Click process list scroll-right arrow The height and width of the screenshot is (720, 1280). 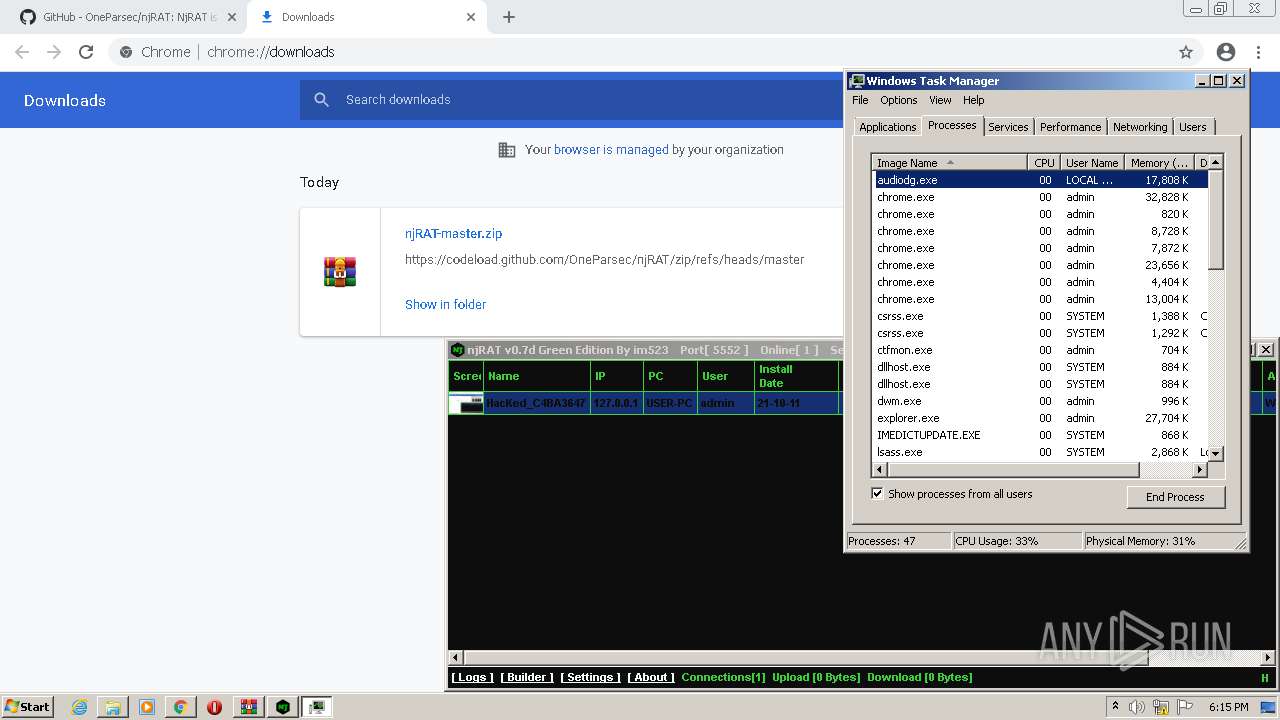[x=1199, y=469]
